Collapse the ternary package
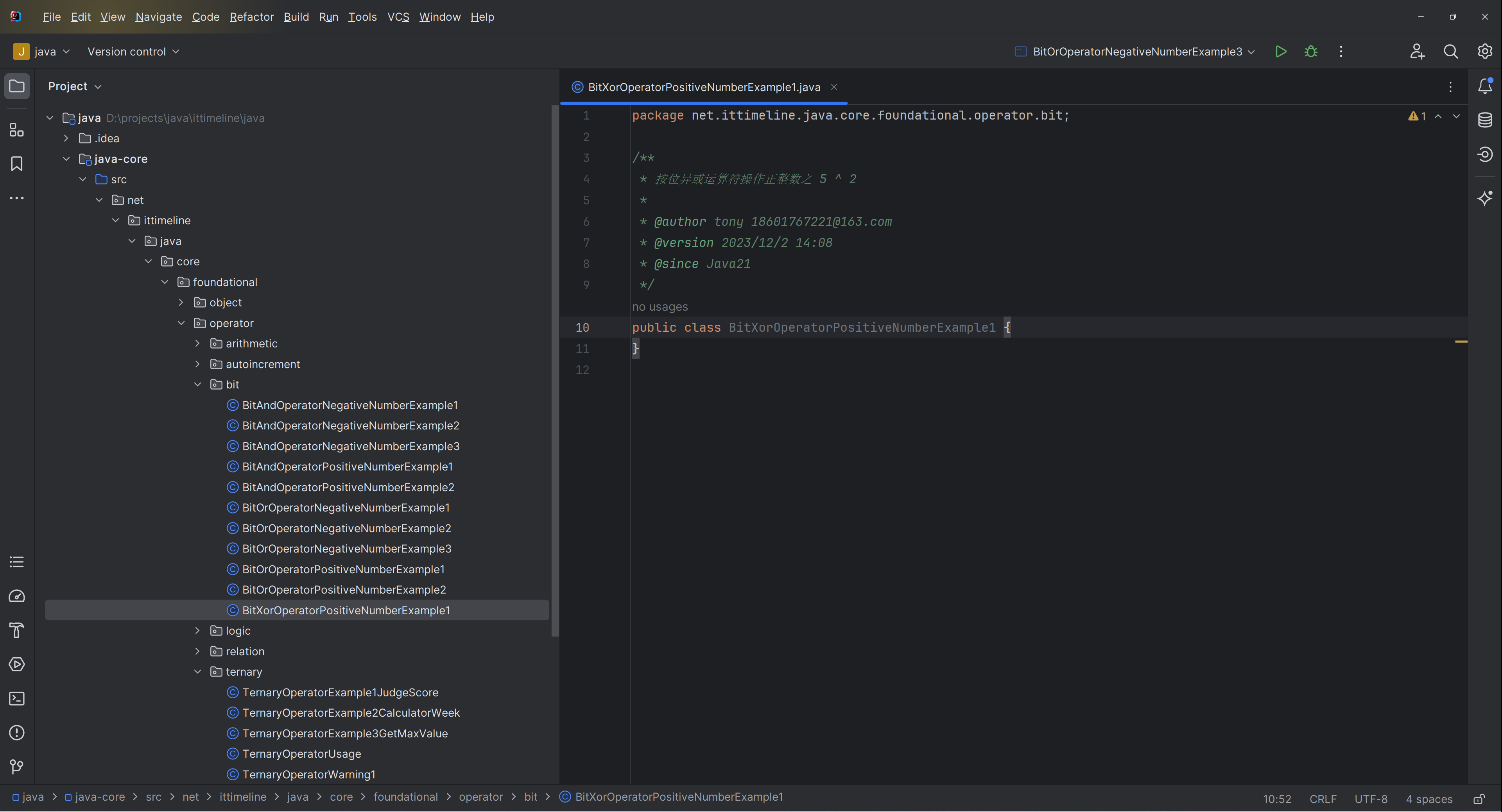The image size is (1502, 812). pos(197,671)
